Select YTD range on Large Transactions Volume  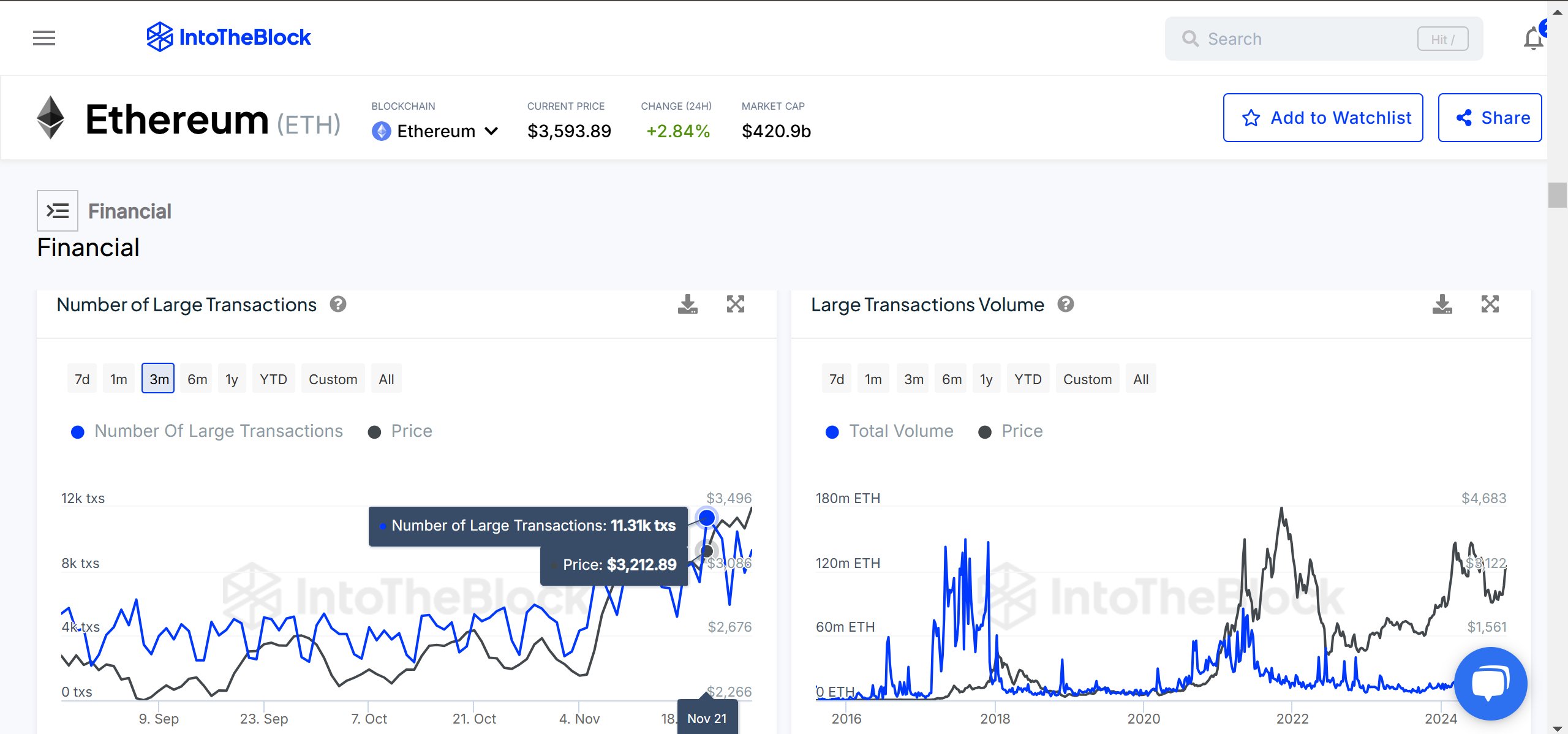click(1028, 379)
